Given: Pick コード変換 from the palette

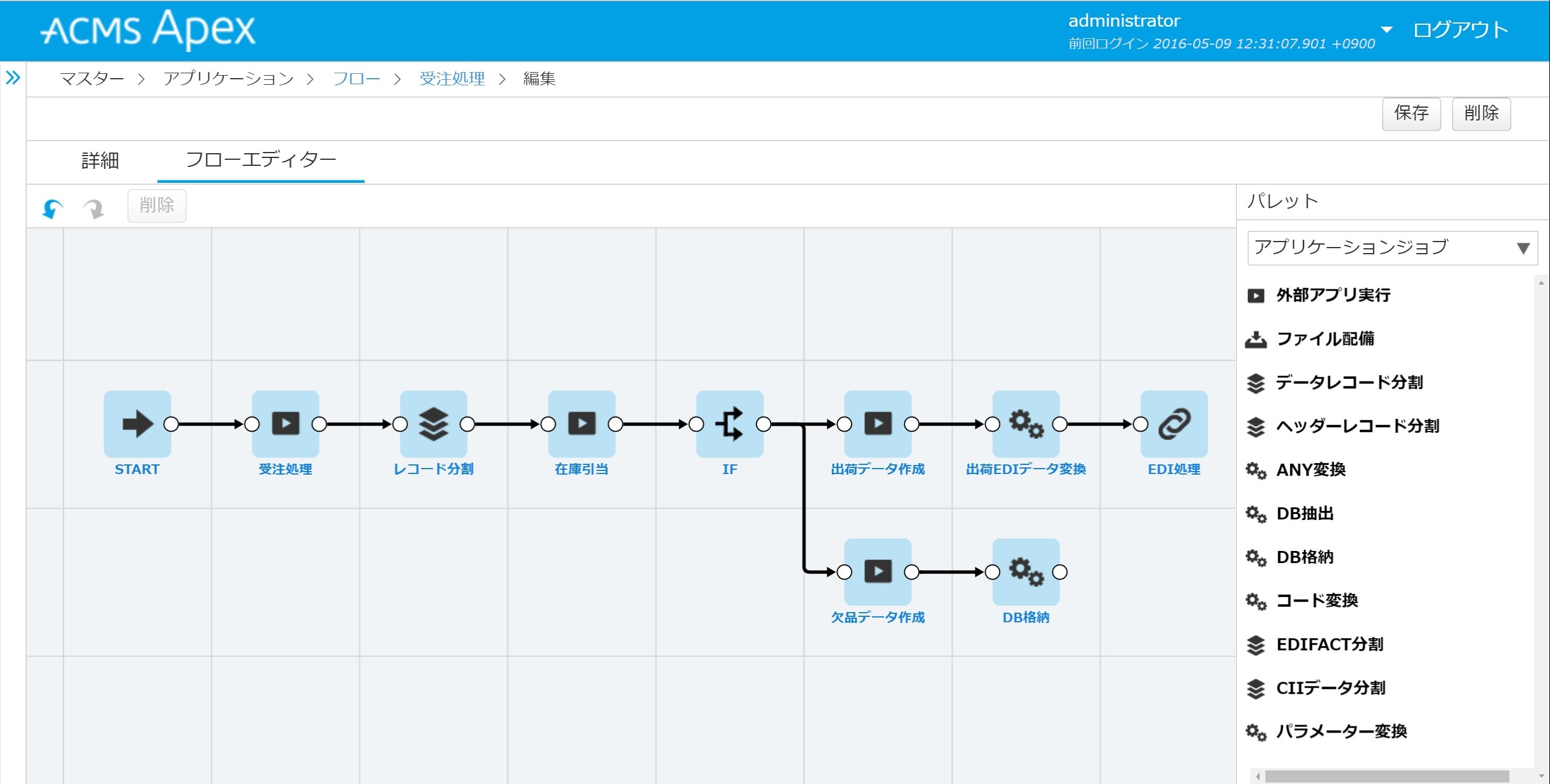Looking at the screenshot, I should point(1302,601).
